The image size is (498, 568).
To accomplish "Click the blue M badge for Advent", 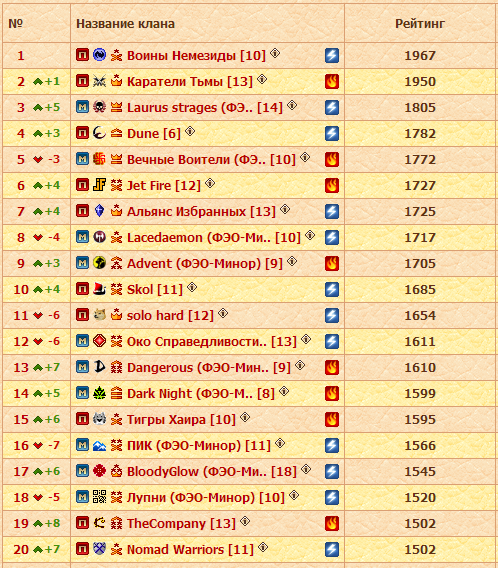I will 83,263.
